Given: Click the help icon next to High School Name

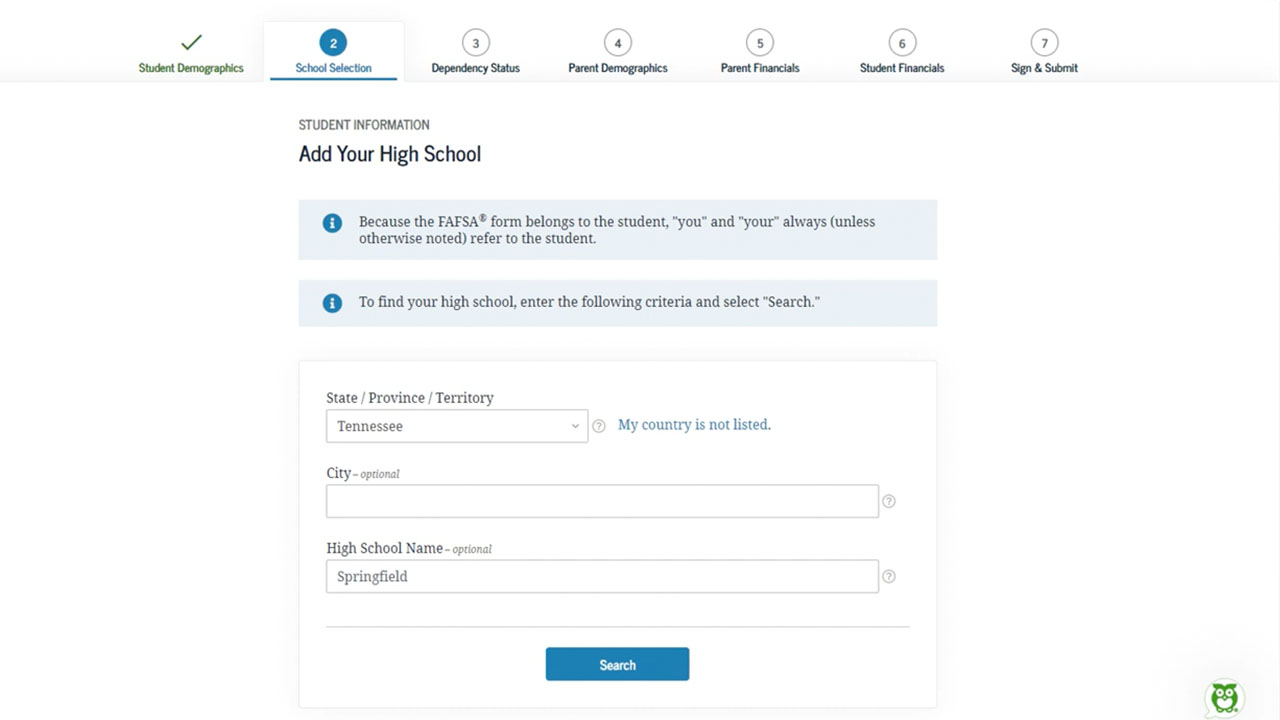Looking at the screenshot, I should point(888,576).
